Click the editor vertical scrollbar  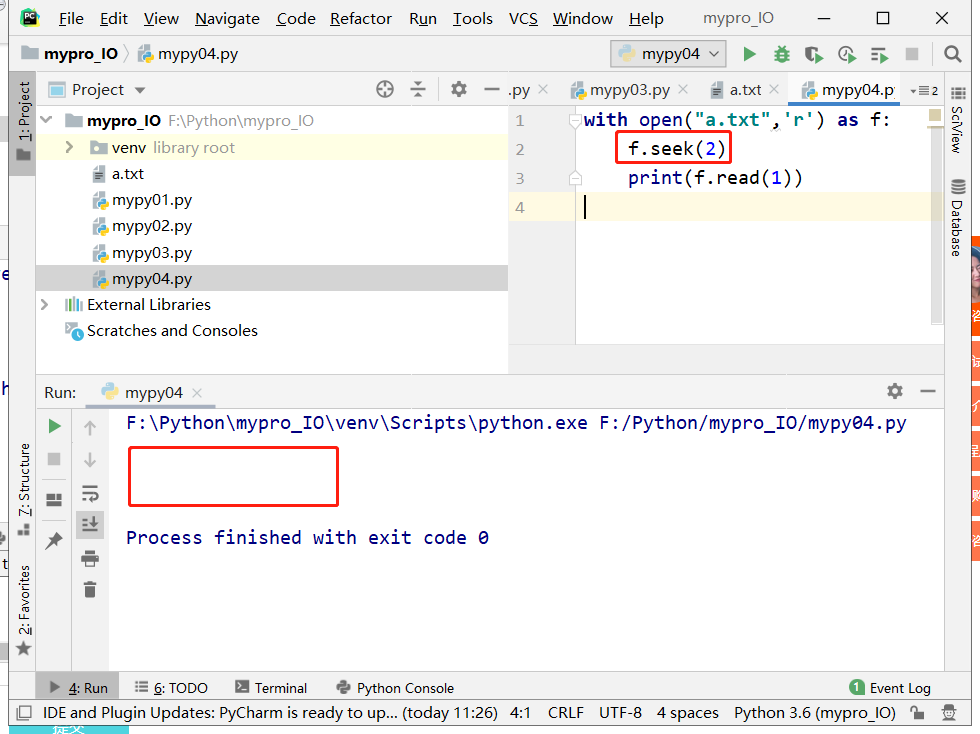point(936,225)
